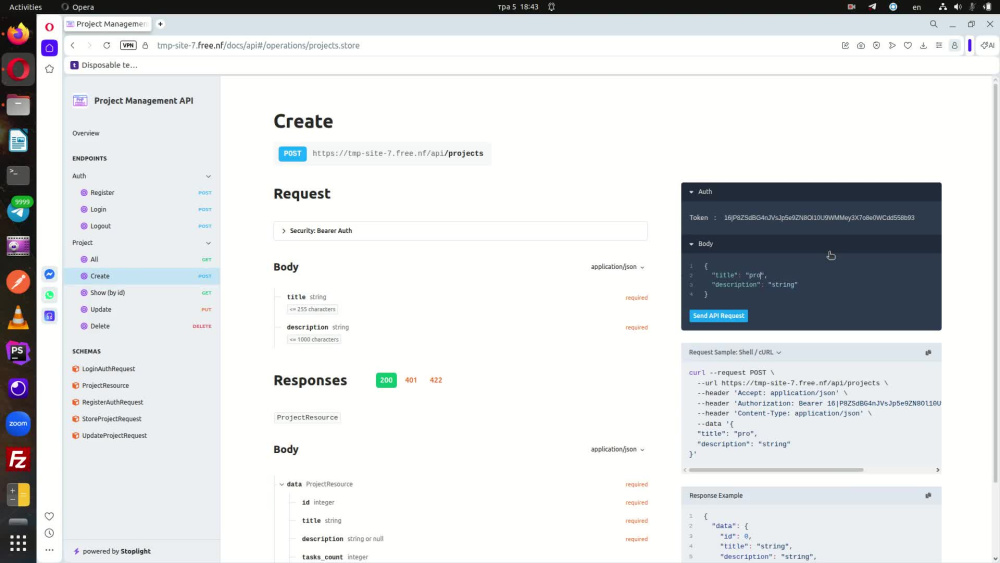Click the address bar URL
This screenshot has width=1000, height=563.
[x=258, y=45]
